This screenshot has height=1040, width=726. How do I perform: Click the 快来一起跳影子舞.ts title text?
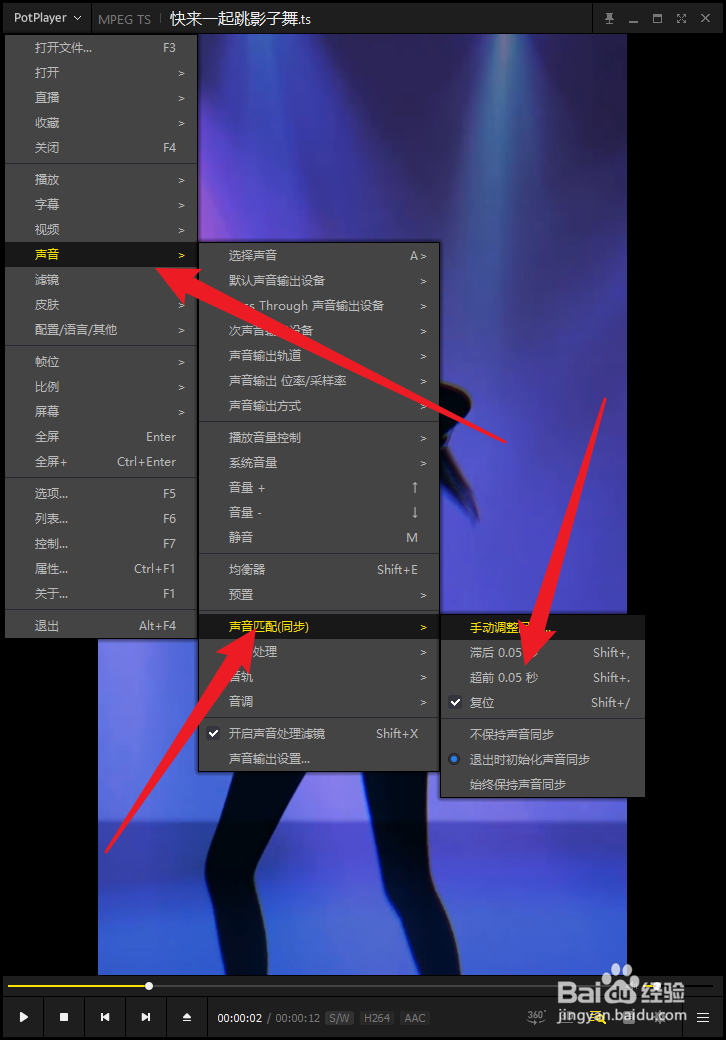click(240, 19)
